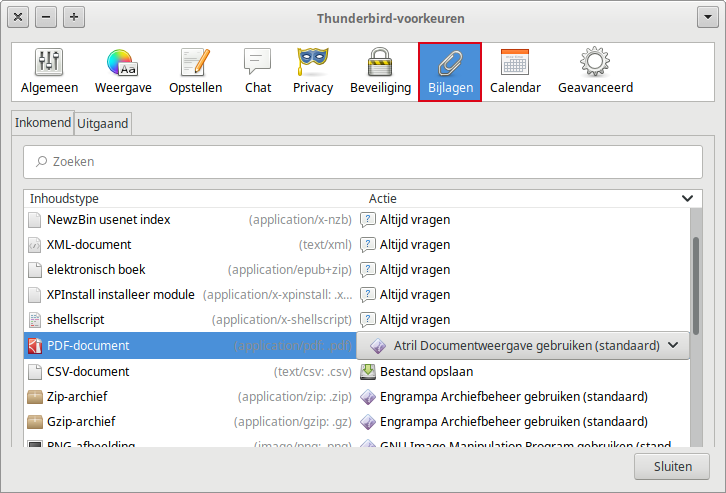Click the (application/x-nzb) type label
The height and width of the screenshot is (493, 726).
tap(300, 220)
